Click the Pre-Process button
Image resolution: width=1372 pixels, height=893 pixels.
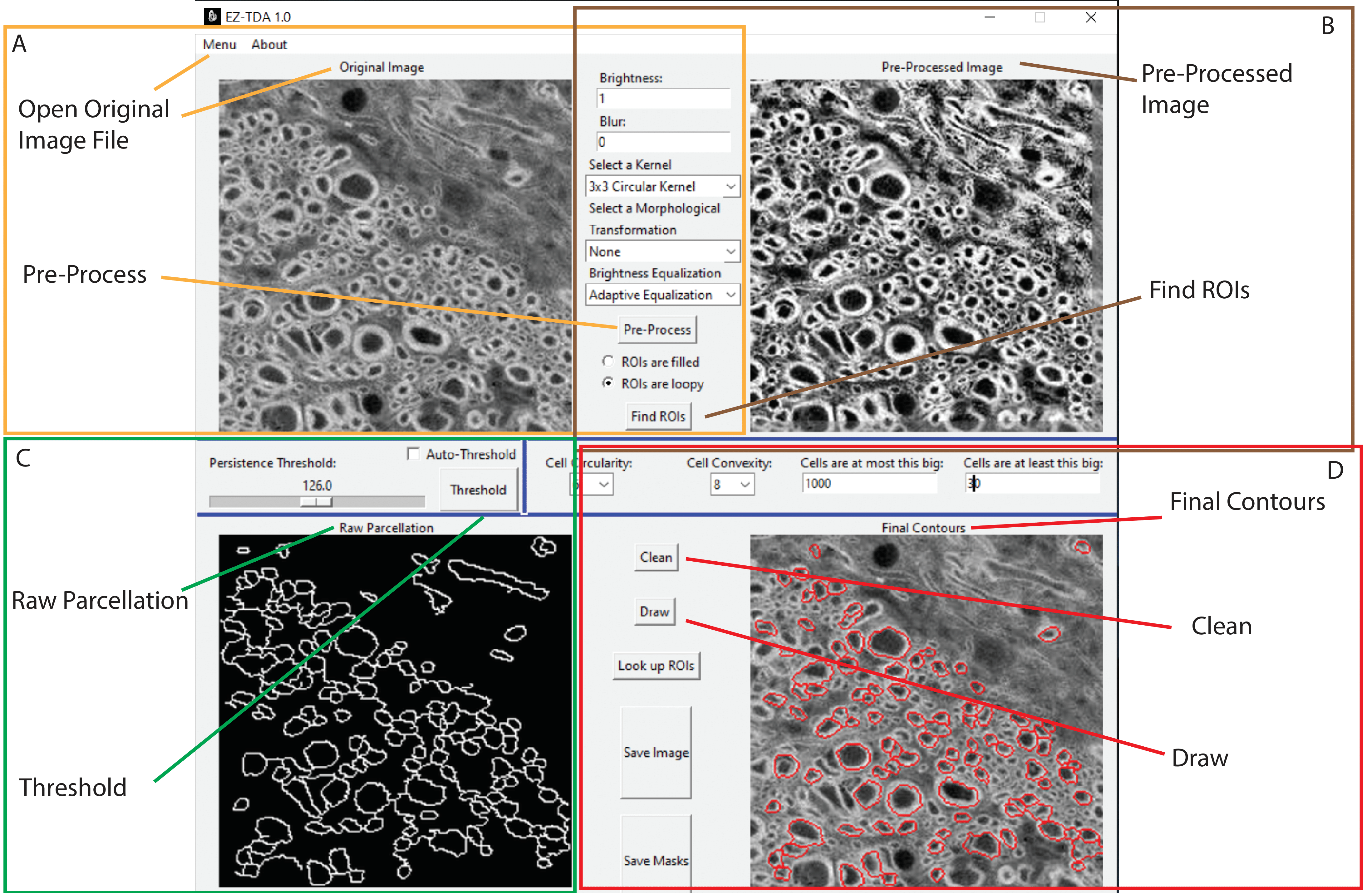[x=657, y=329]
